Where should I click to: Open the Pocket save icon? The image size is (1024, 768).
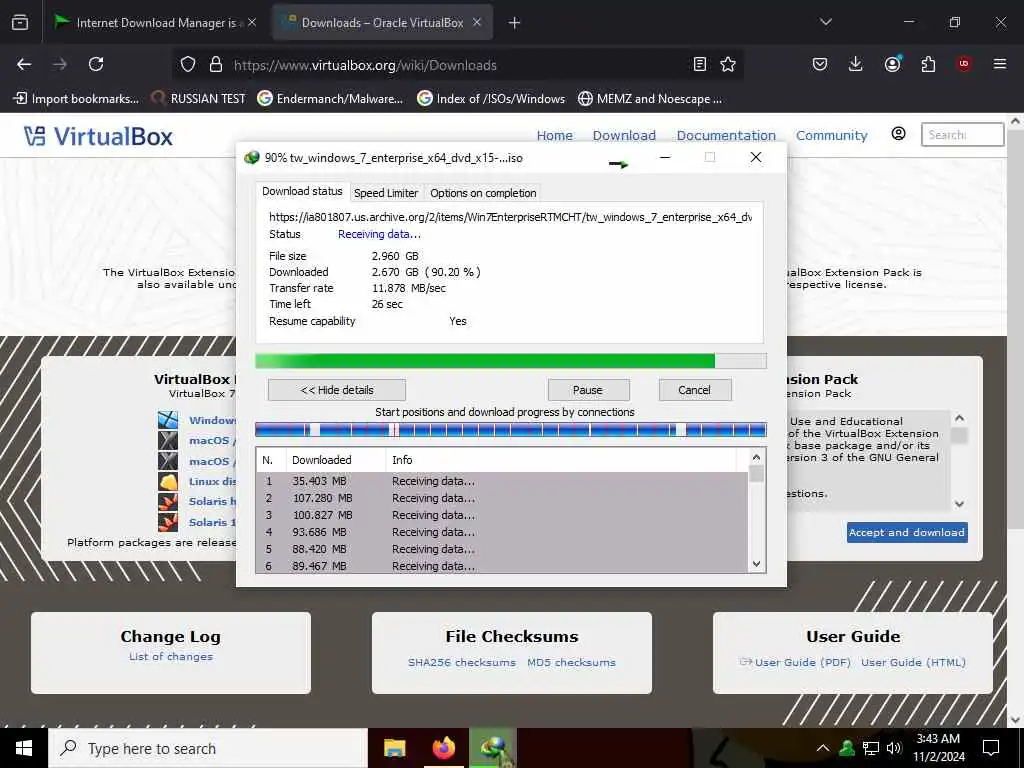pos(820,64)
